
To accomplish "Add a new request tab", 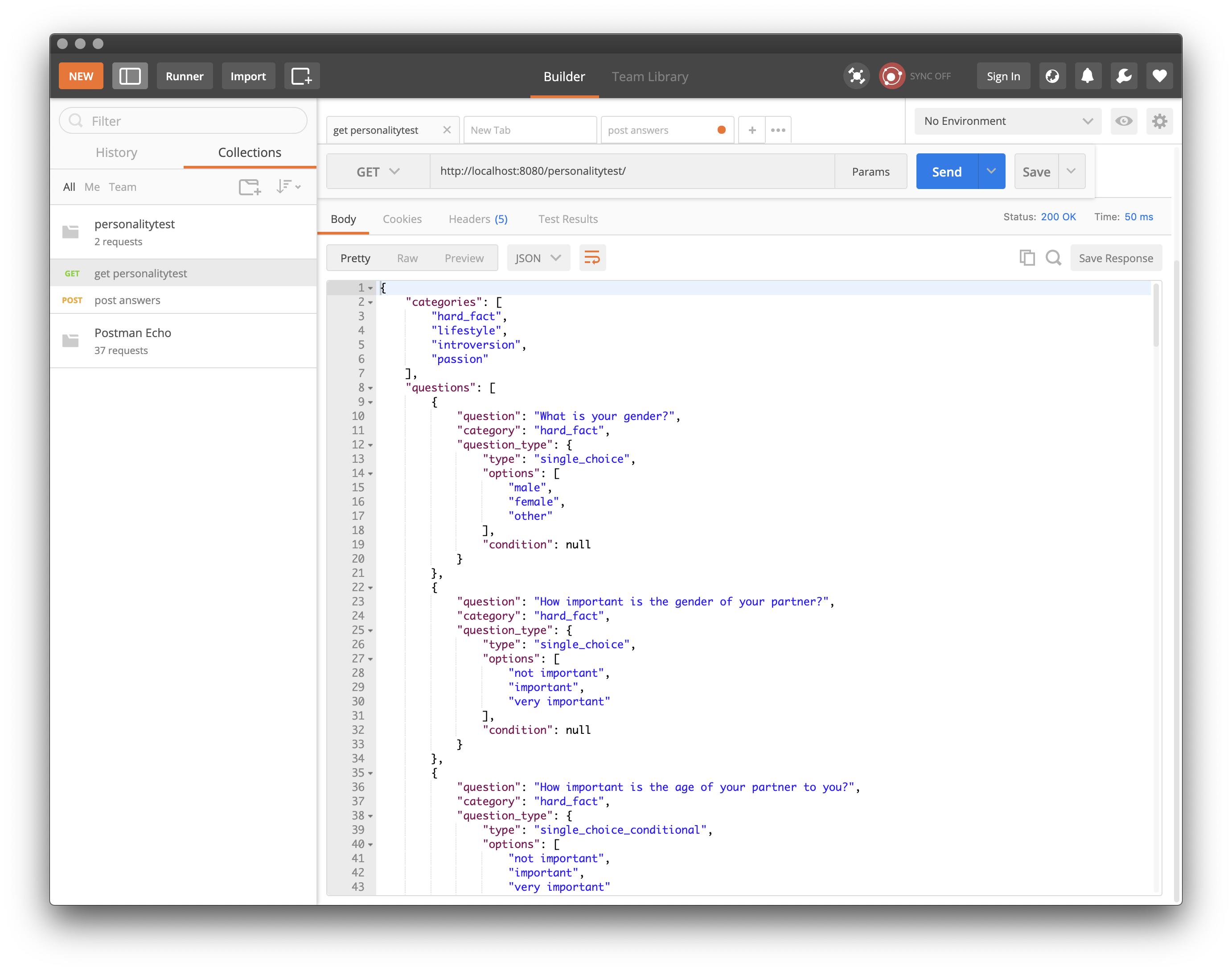I will 752,130.
